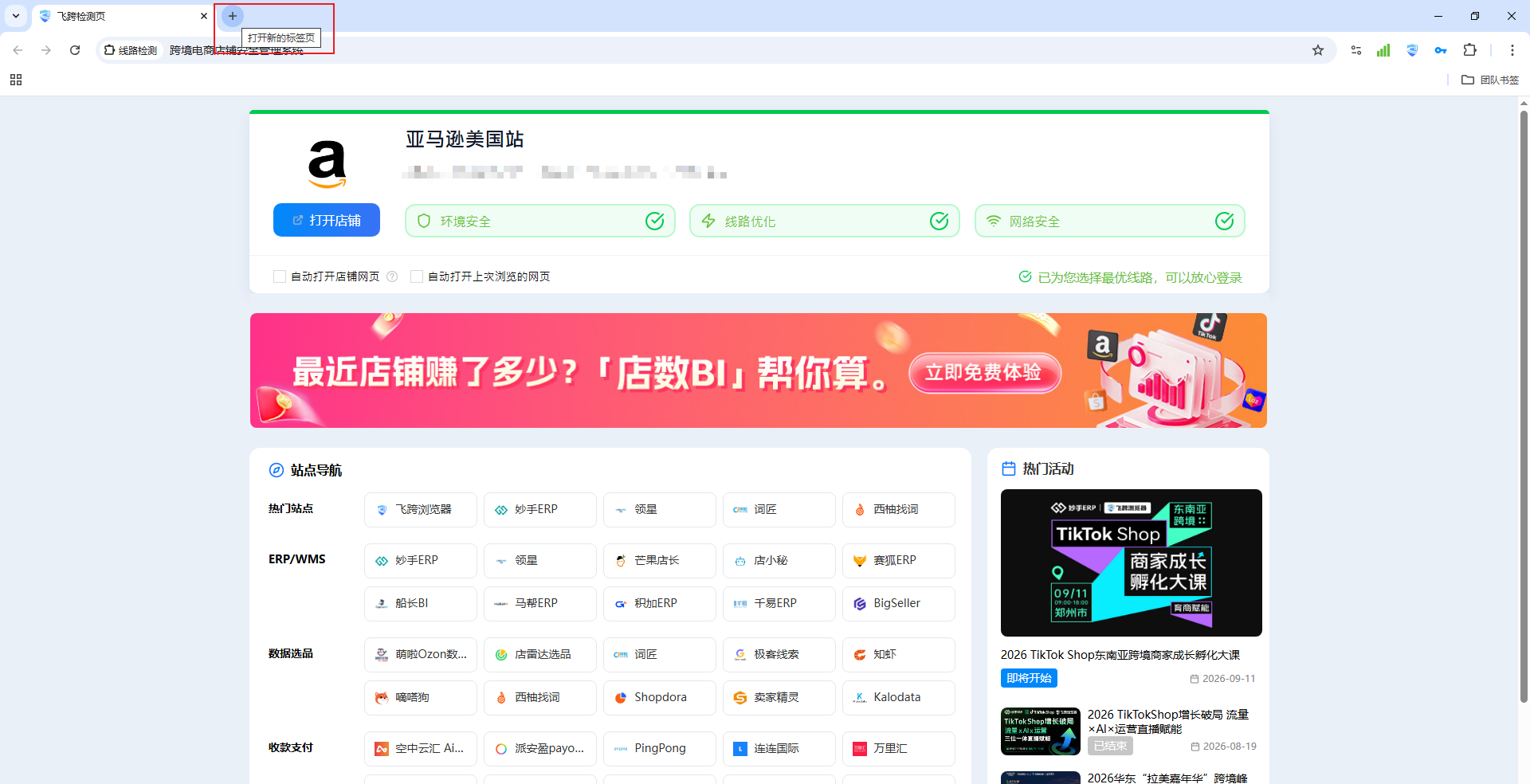Click the 线路优化 status box

pos(825,221)
